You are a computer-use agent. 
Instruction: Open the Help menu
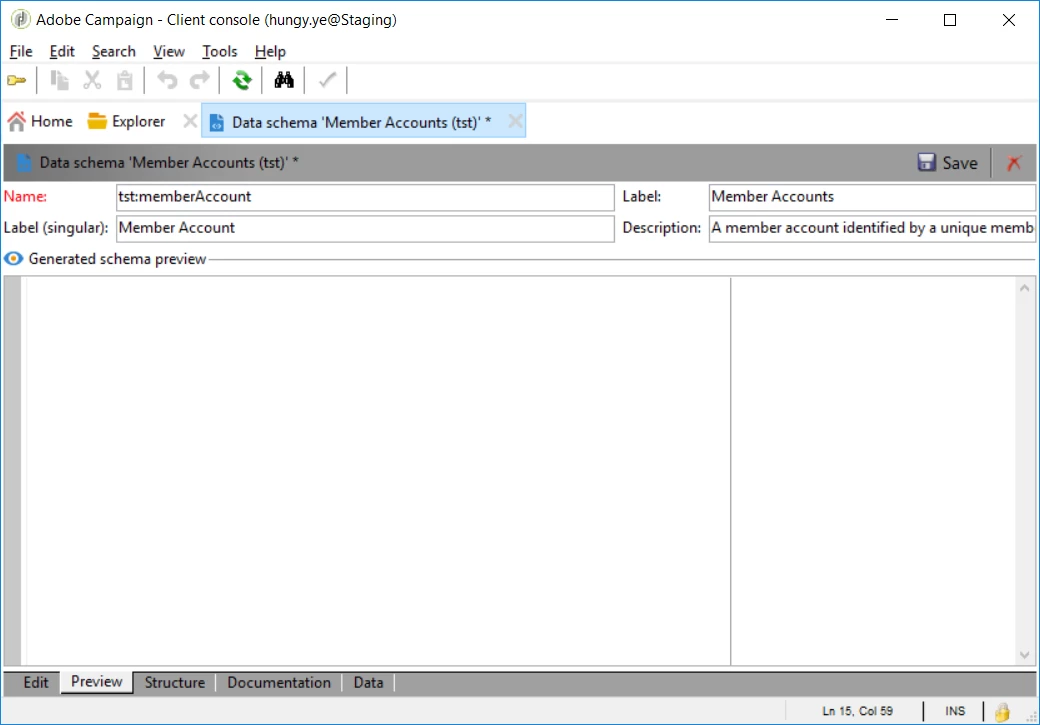point(270,52)
